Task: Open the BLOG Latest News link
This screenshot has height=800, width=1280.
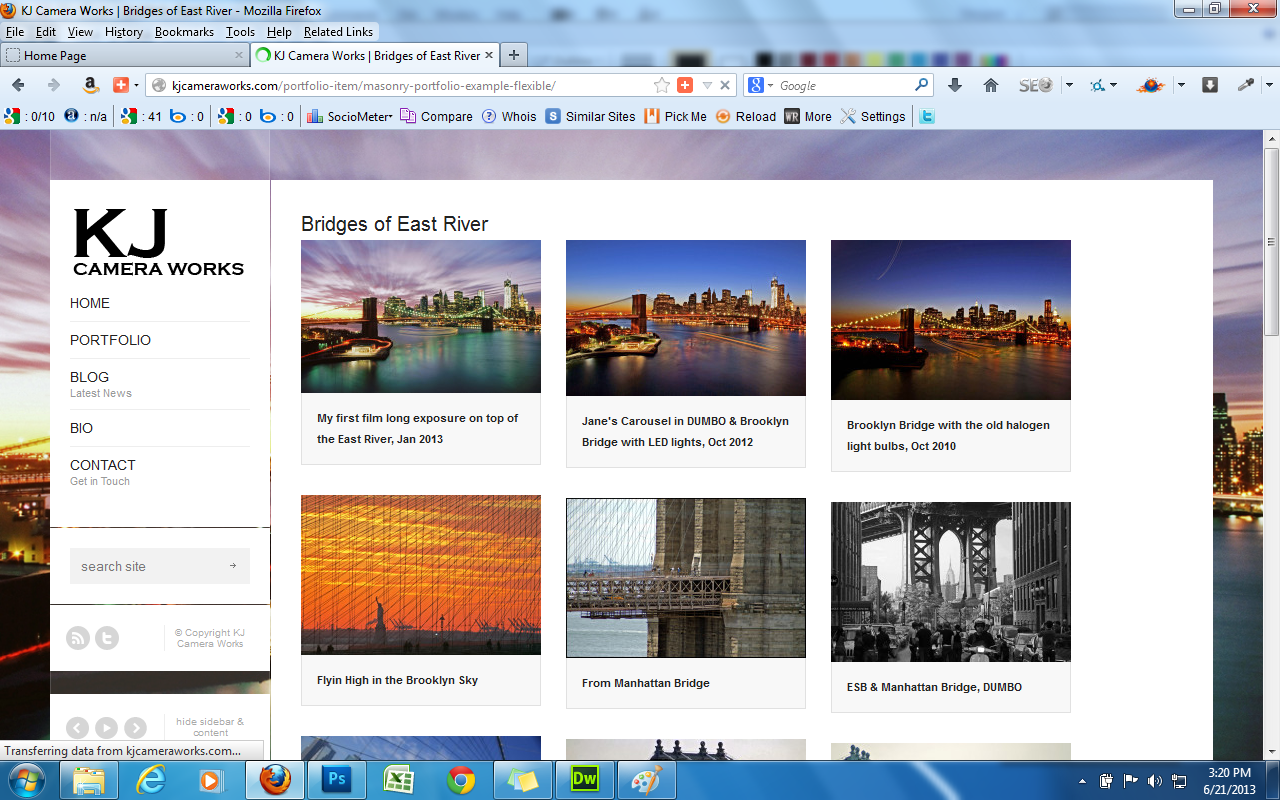Action: (101, 384)
